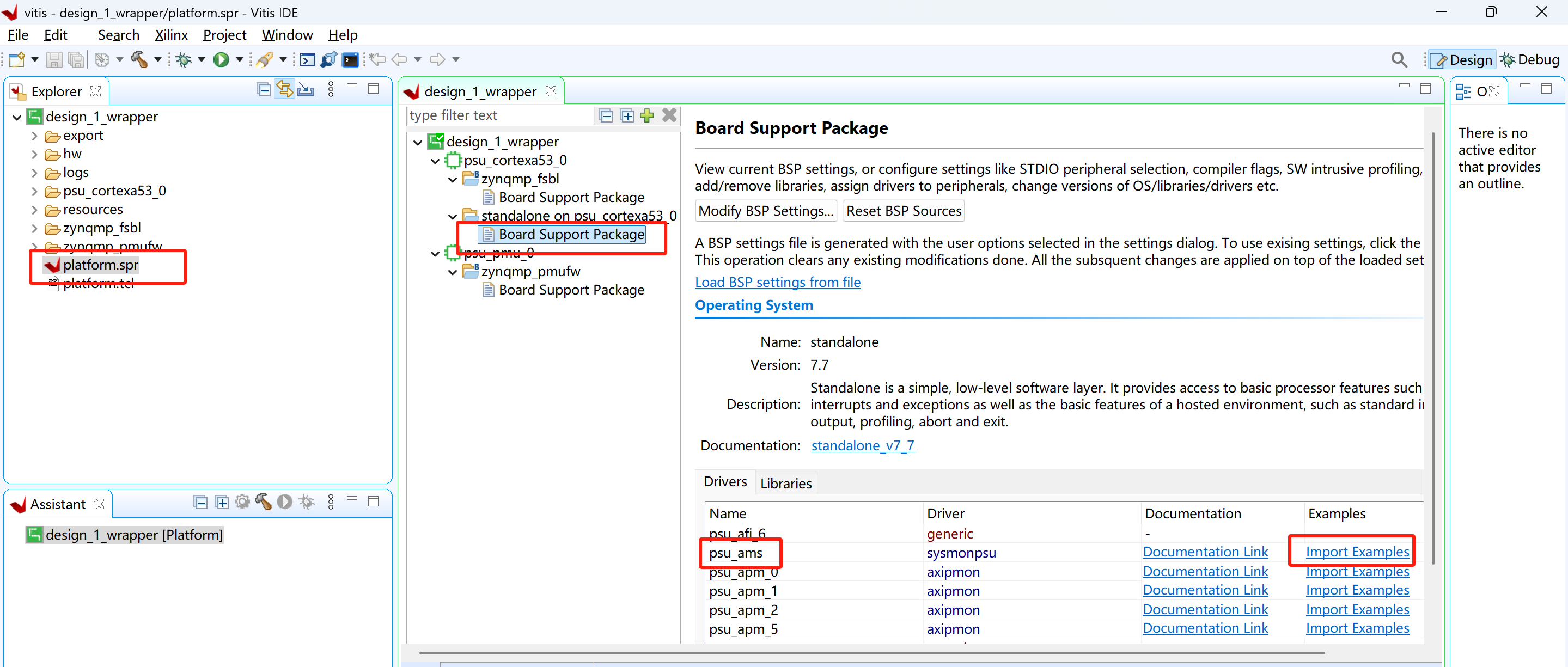The height and width of the screenshot is (667, 1568).
Task: Click the Modify BSP Settings button
Action: point(765,211)
